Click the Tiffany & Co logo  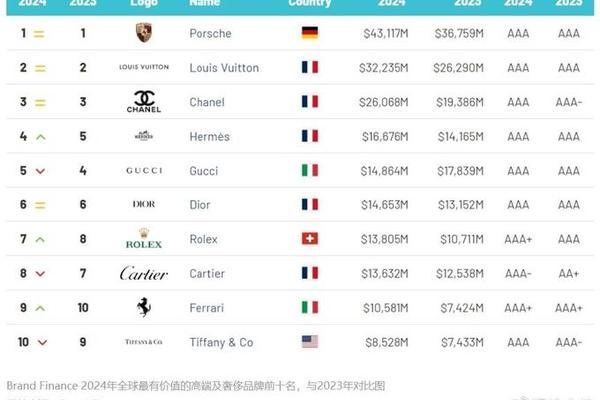coord(144,341)
